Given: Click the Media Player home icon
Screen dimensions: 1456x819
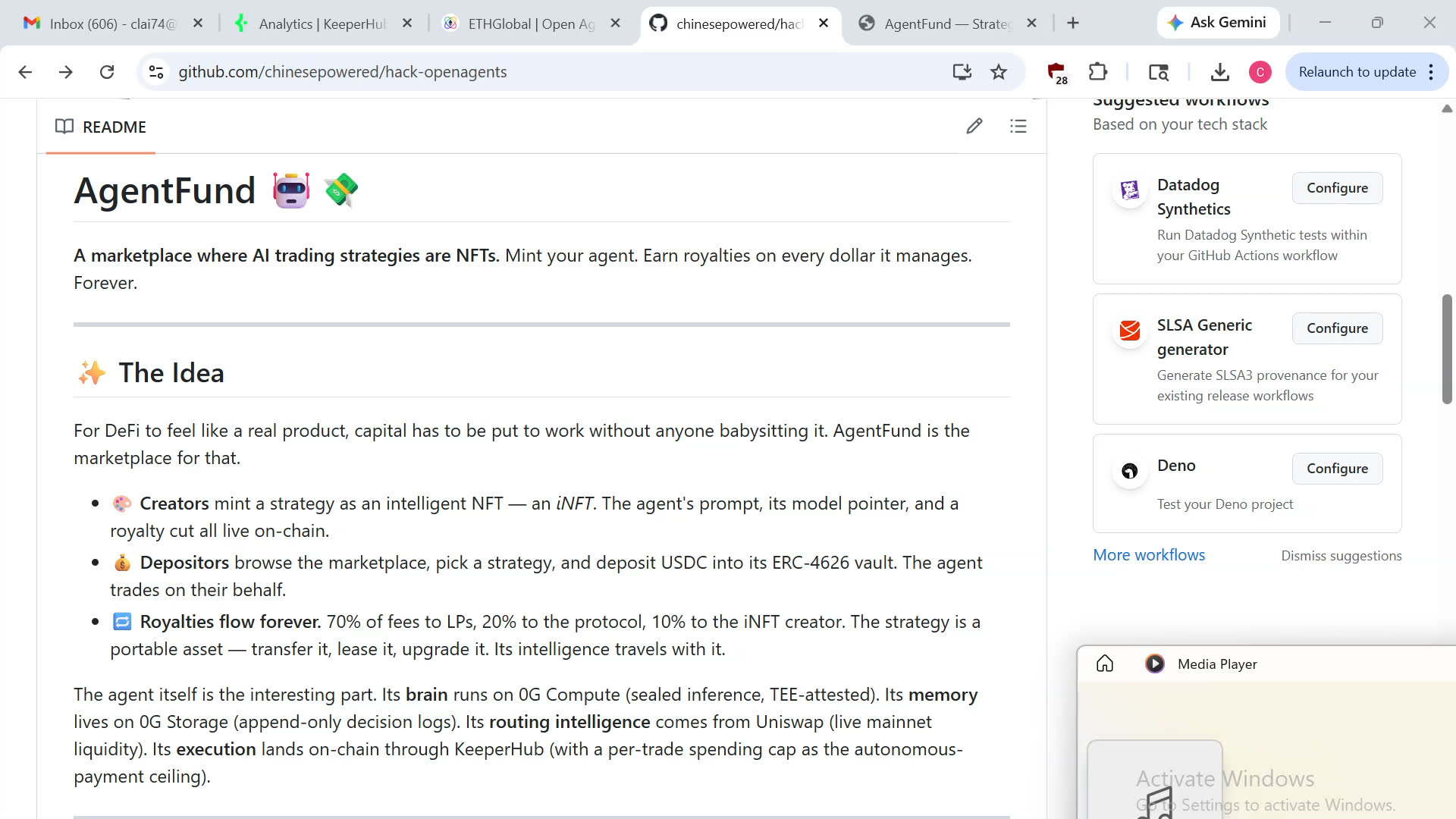Looking at the screenshot, I should [x=1105, y=664].
